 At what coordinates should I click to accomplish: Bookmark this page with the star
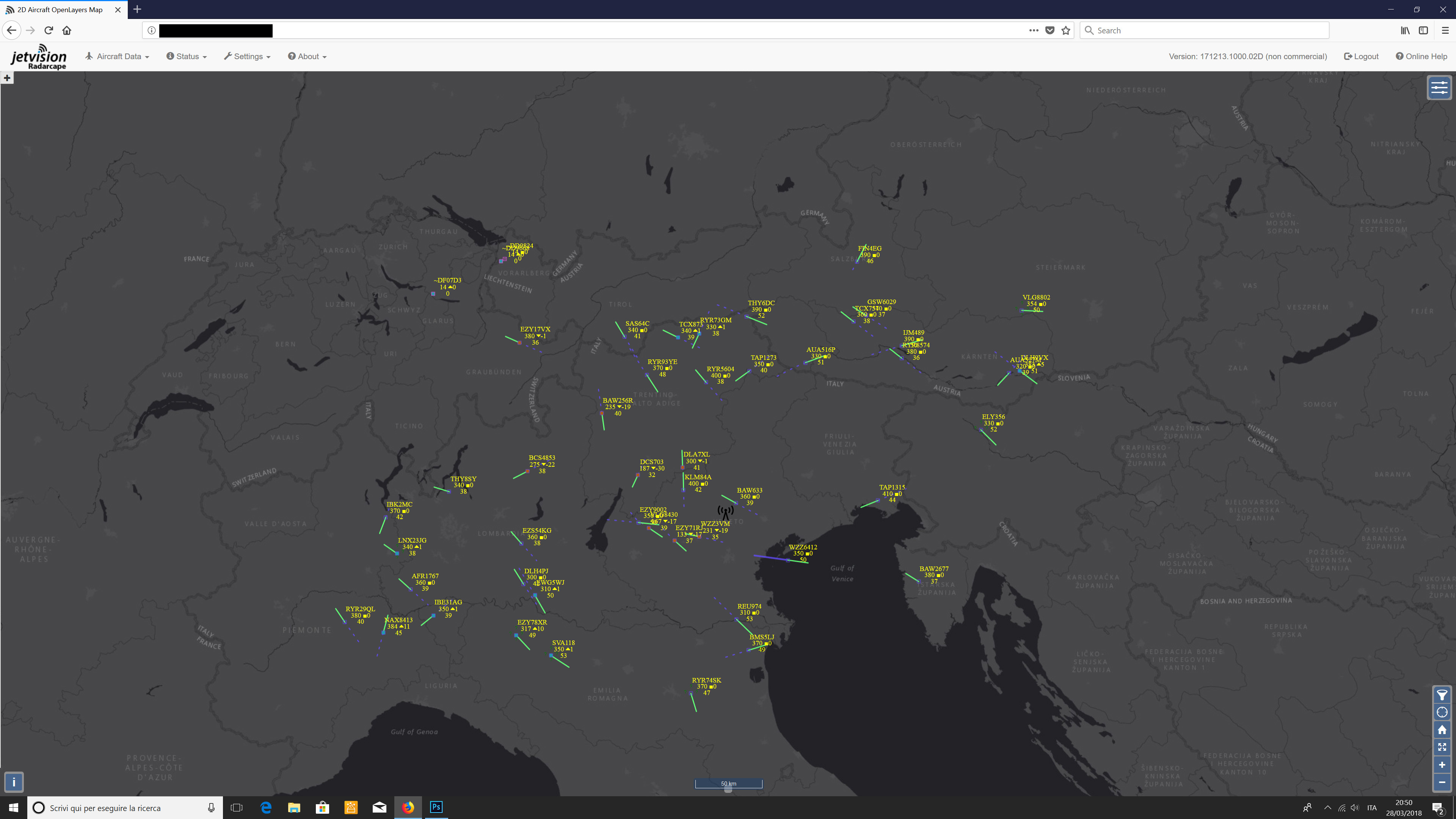pos(1066,30)
